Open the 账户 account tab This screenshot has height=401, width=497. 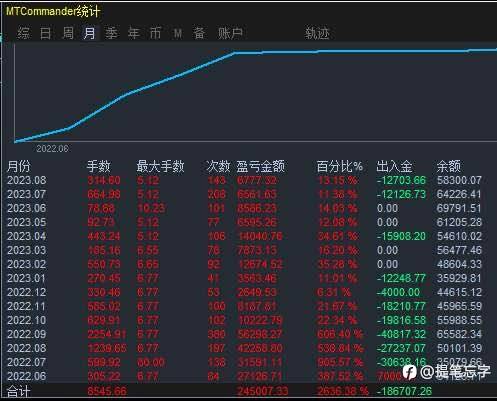[x=230, y=33]
